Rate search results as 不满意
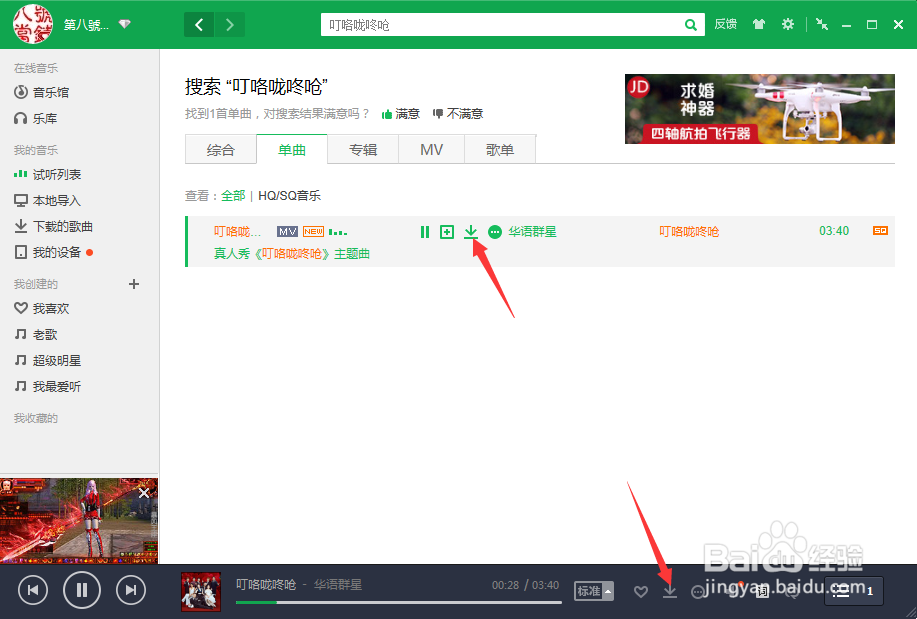Image resolution: width=917 pixels, height=619 pixels. click(458, 114)
